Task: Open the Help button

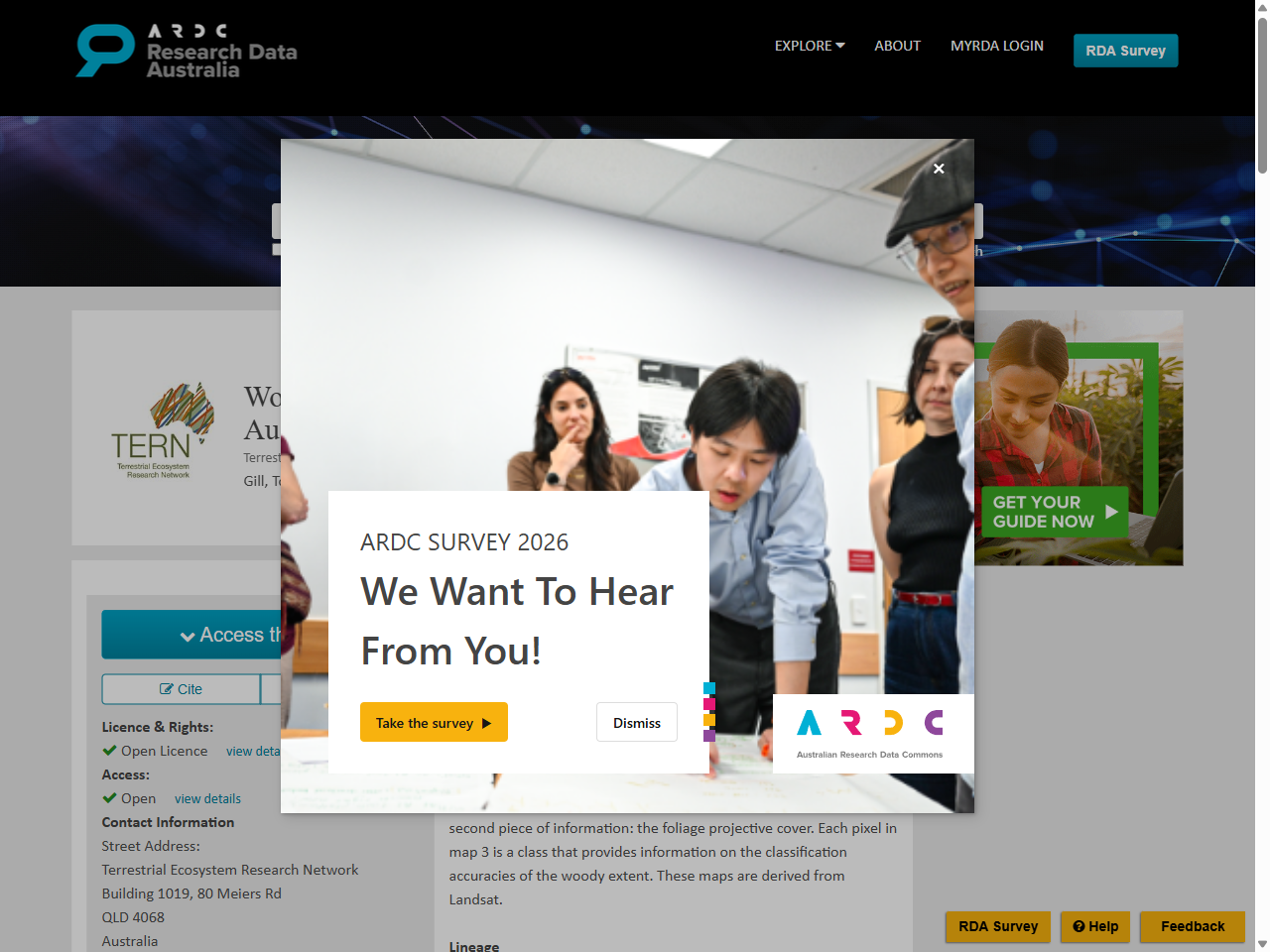Action: point(1095,926)
